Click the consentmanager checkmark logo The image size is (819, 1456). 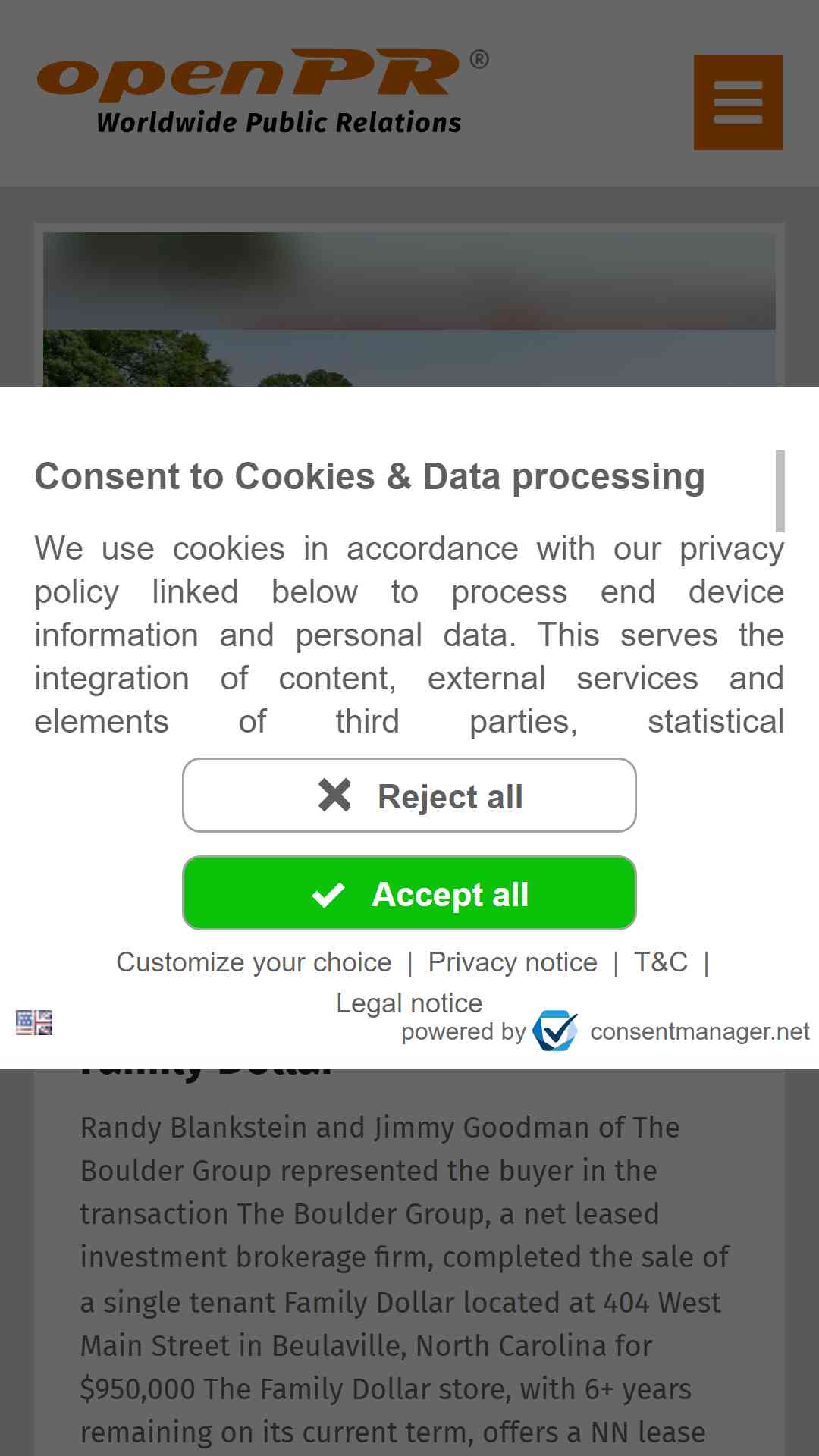tap(555, 1031)
